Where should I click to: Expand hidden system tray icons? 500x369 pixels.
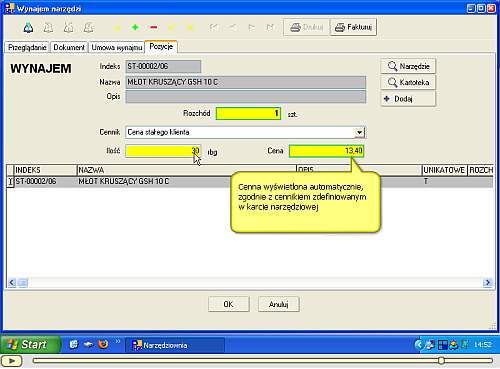[x=418, y=344]
